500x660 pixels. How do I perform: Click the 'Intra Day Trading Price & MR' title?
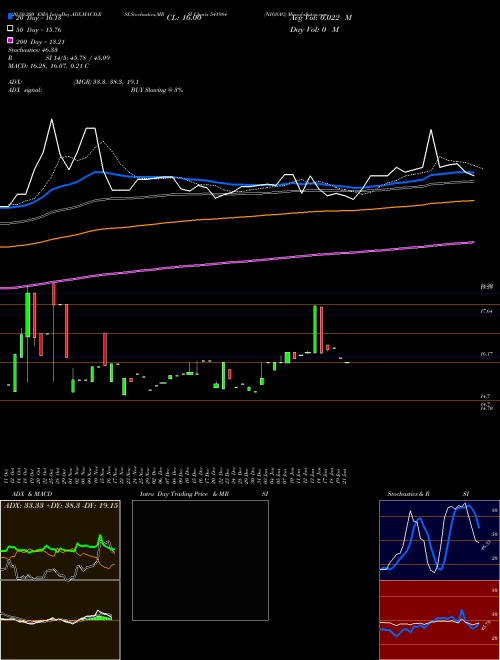(184, 494)
